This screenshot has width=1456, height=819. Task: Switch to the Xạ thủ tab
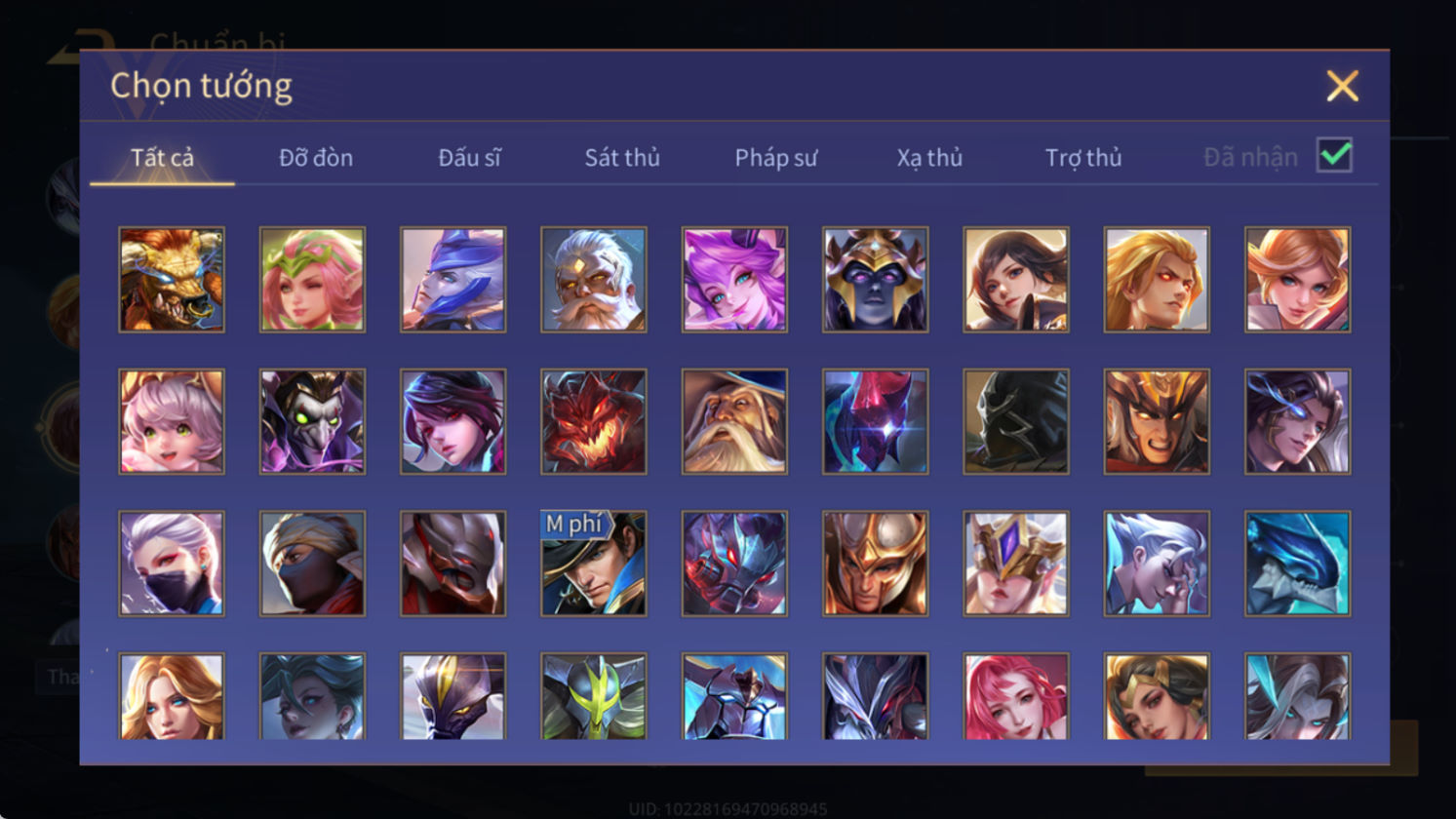tap(929, 157)
